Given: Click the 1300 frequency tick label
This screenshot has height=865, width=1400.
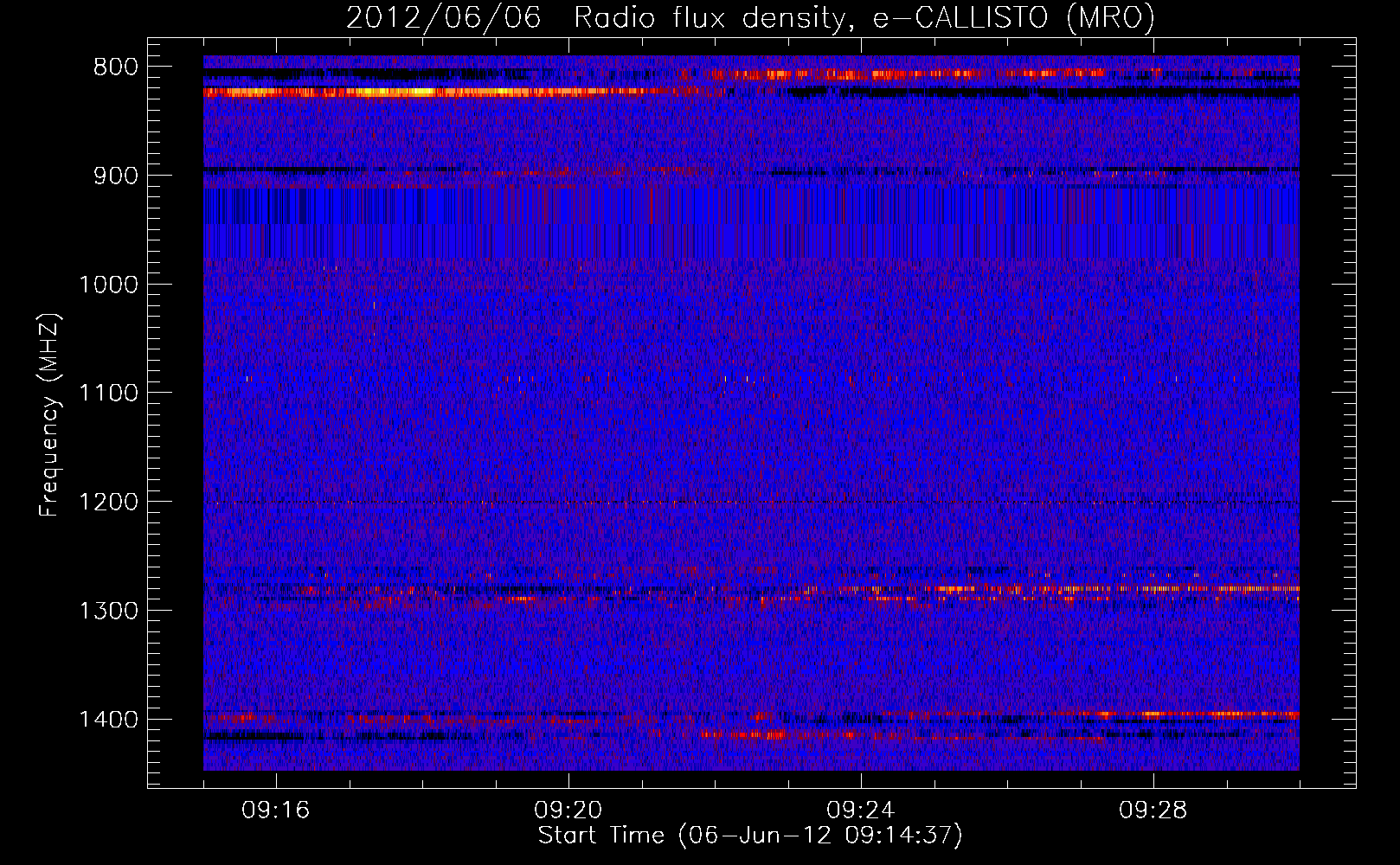Looking at the screenshot, I should pos(108,611).
